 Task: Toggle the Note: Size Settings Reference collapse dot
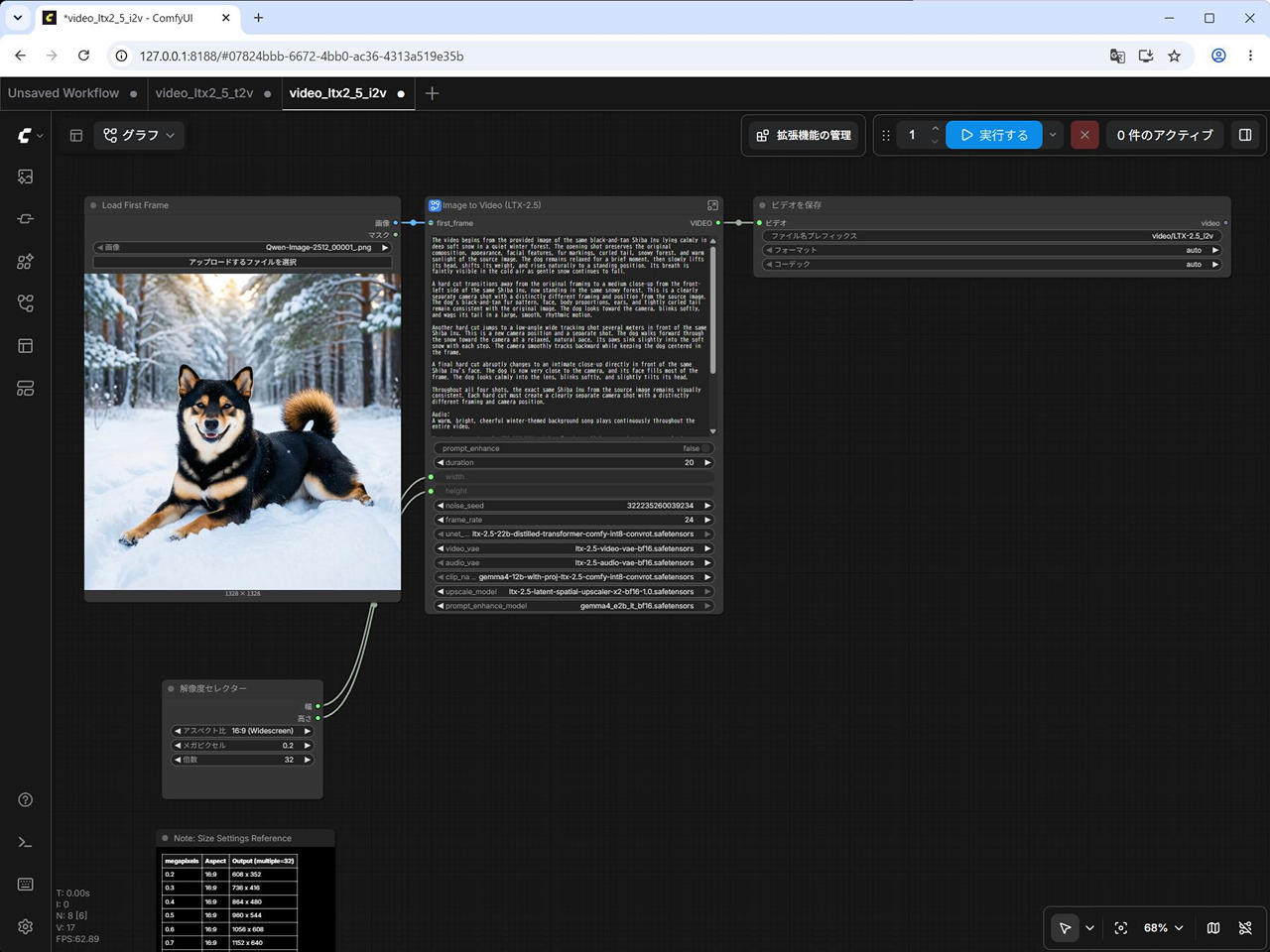click(165, 838)
